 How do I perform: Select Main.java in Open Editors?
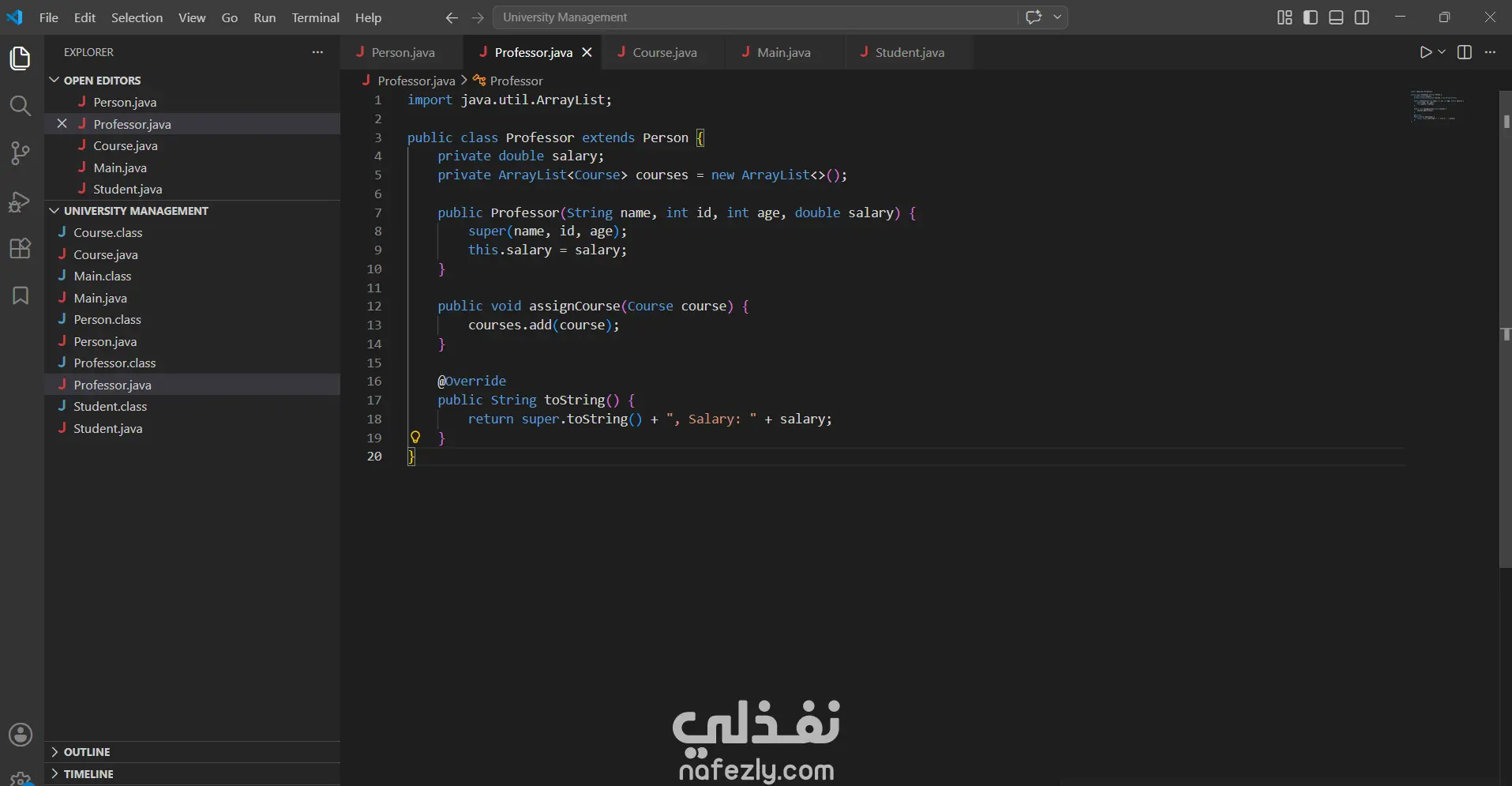[x=192, y=167]
